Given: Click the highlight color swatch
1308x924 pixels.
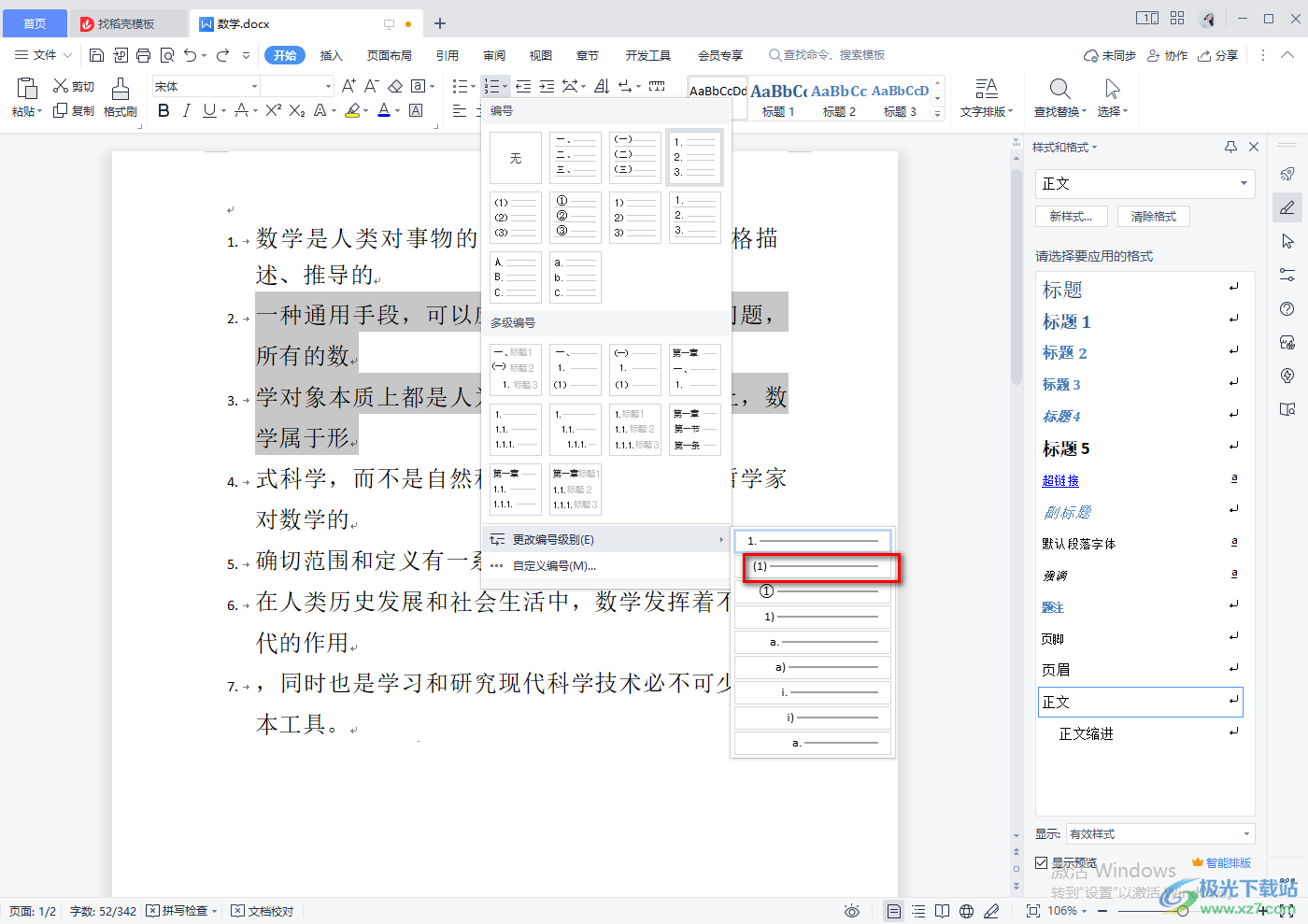Looking at the screenshot, I should tap(352, 110).
